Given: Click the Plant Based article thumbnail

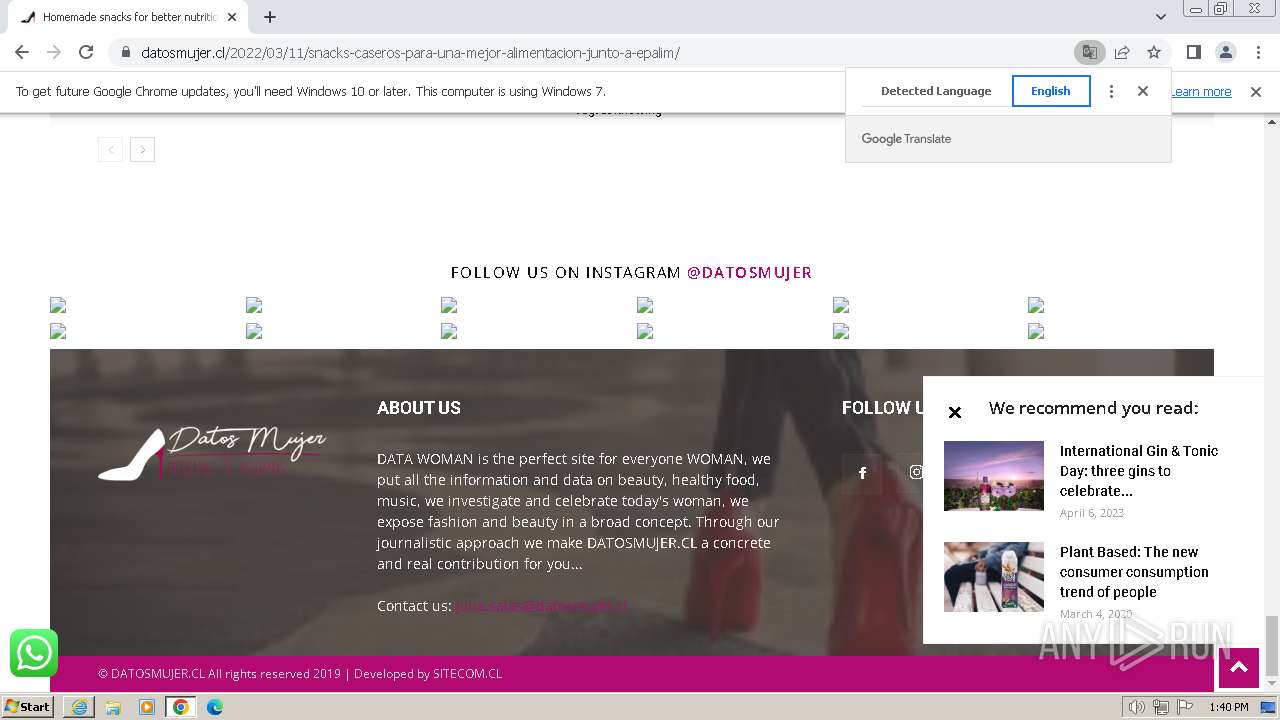Looking at the screenshot, I should point(994,577).
